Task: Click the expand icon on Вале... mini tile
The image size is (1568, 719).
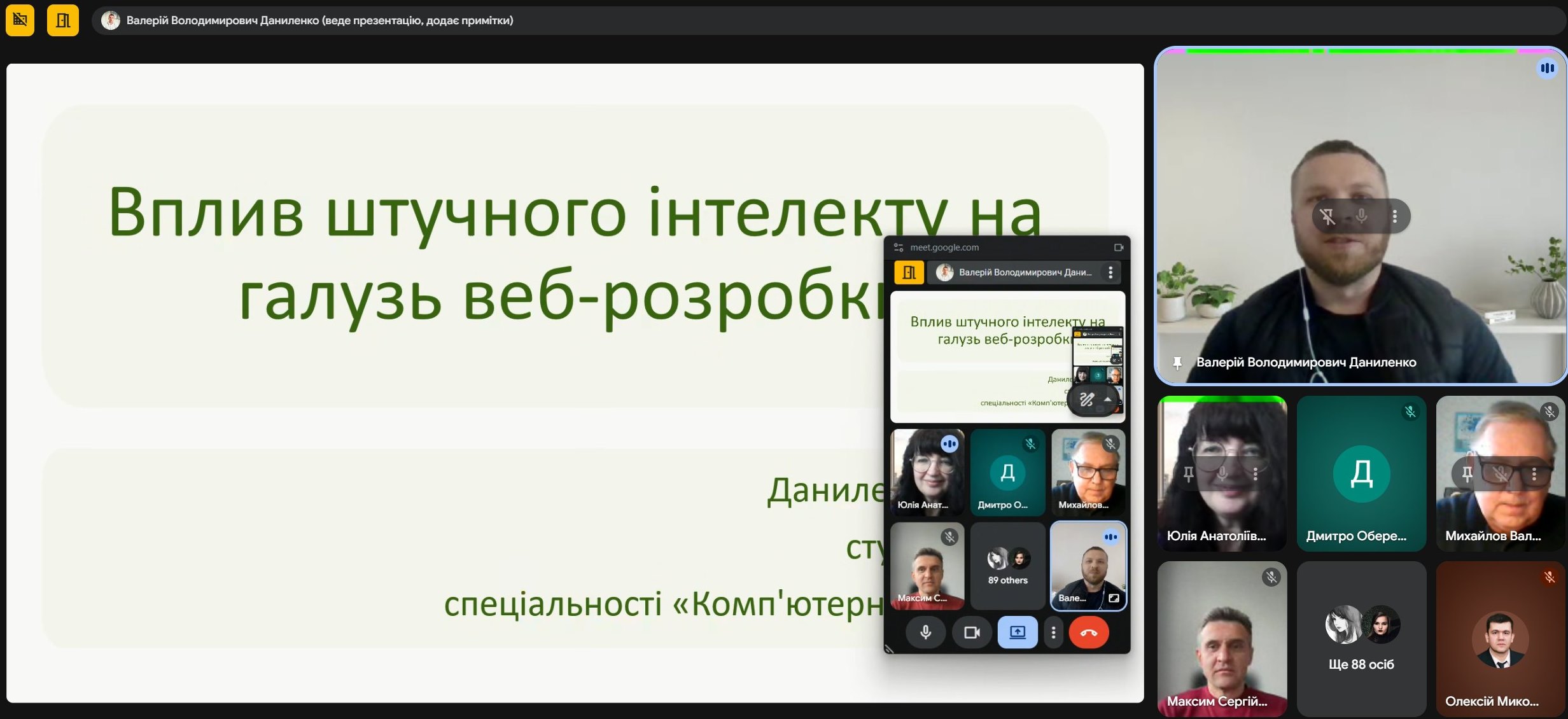Action: point(1114,598)
